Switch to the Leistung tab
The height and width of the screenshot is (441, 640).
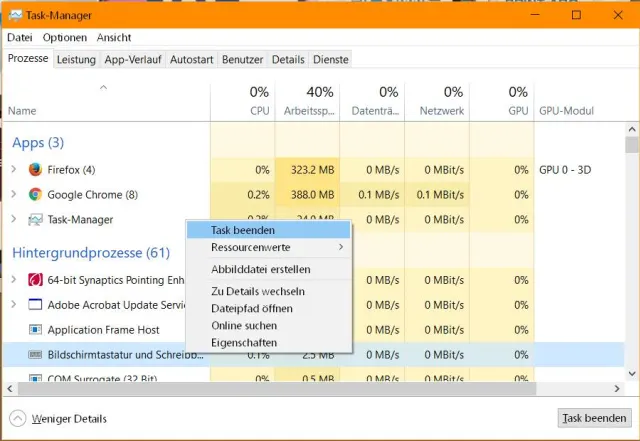click(76, 59)
